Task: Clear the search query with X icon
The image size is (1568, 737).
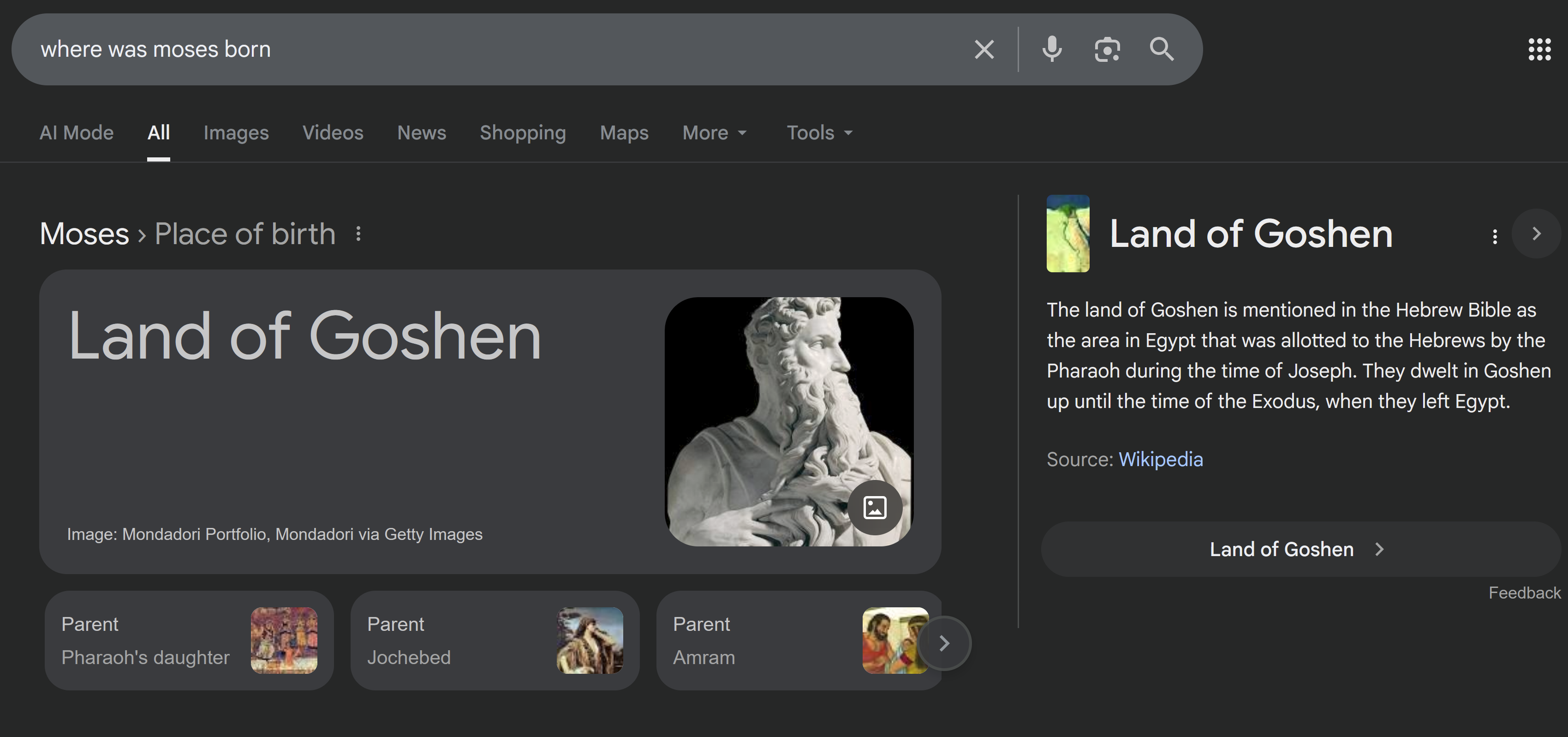Action: coord(984,49)
